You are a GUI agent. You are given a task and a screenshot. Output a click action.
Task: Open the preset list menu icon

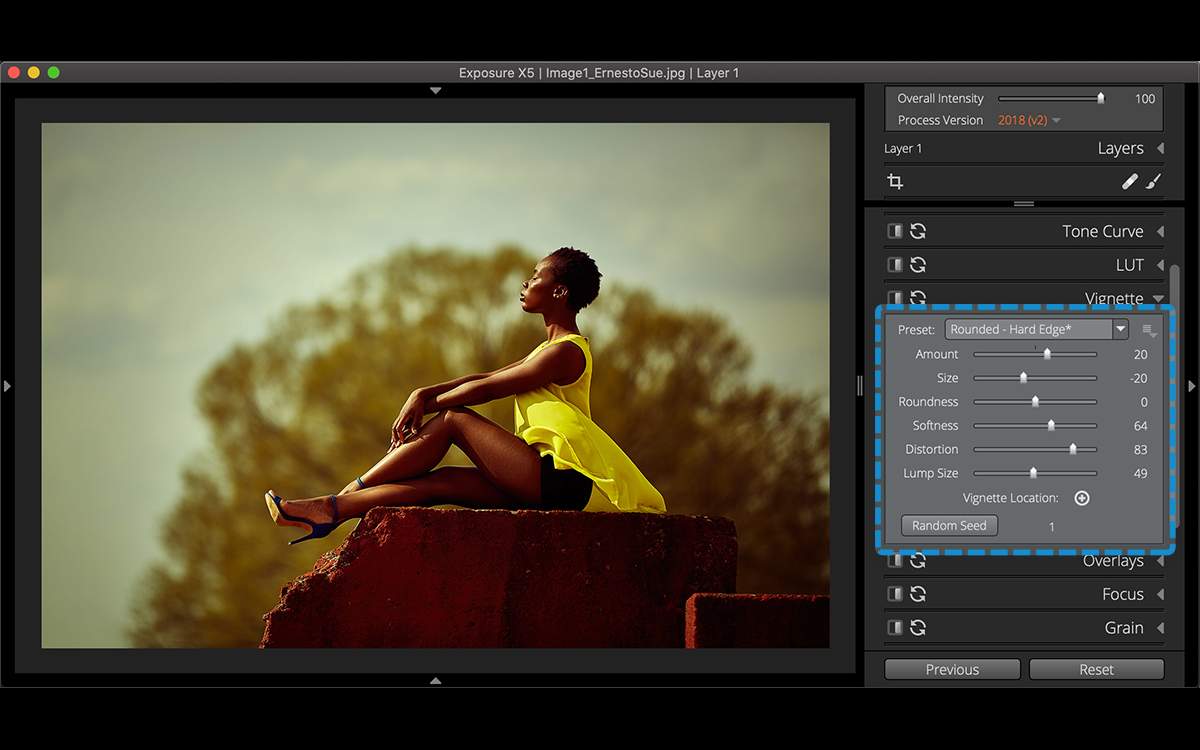coord(1149,330)
